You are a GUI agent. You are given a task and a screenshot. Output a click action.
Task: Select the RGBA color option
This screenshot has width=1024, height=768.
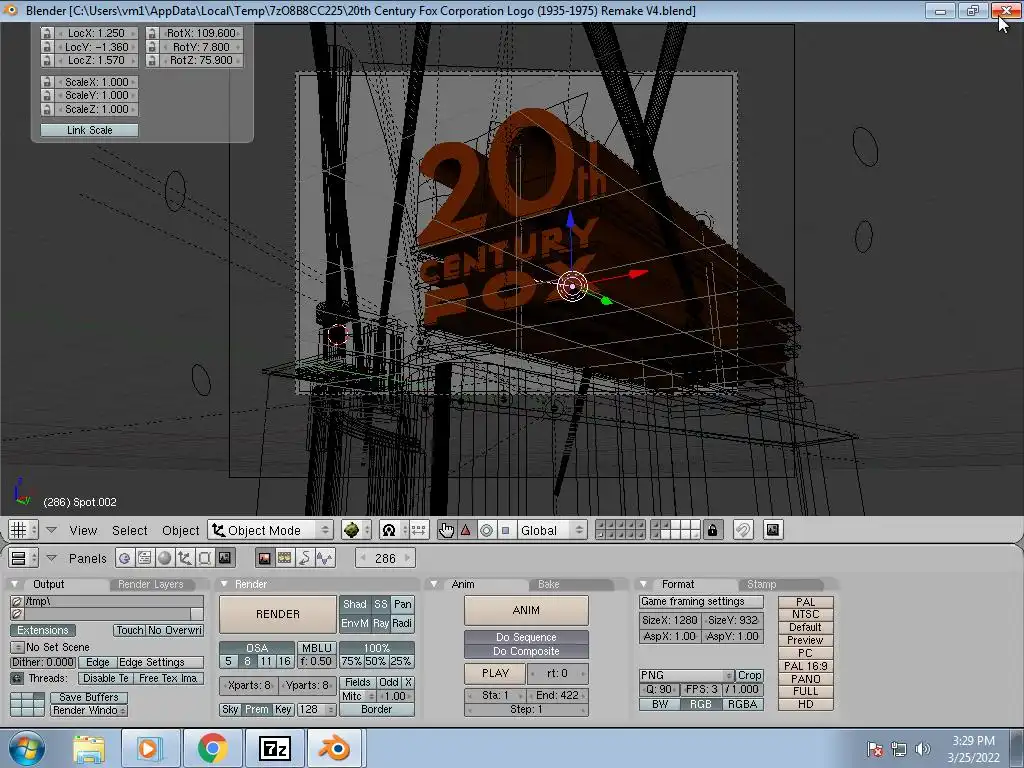click(x=742, y=705)
